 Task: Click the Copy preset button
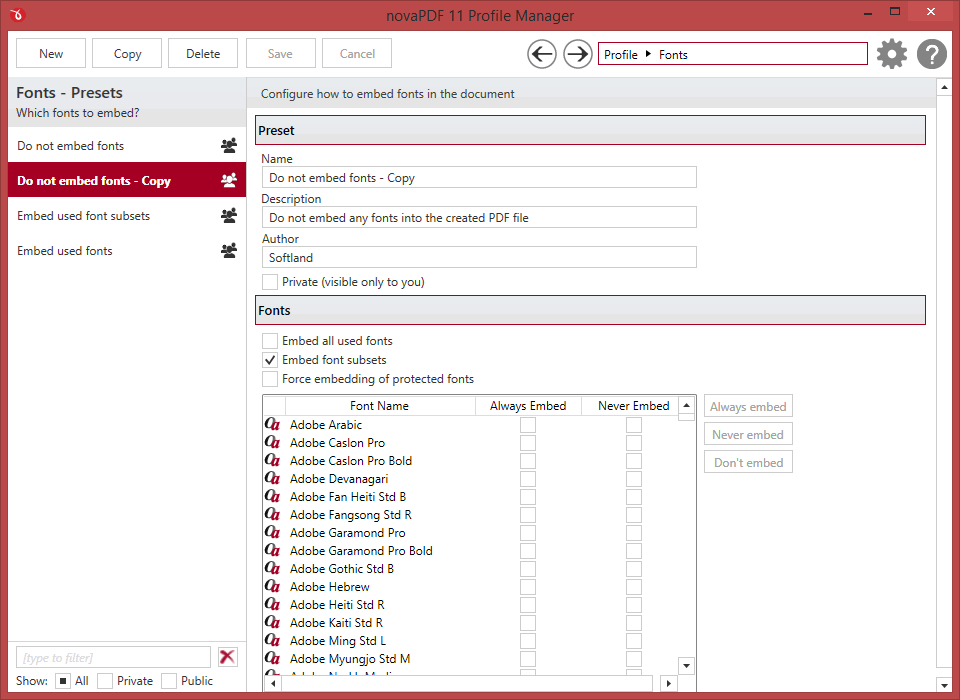pyautogui.click(x=127, y=53)
